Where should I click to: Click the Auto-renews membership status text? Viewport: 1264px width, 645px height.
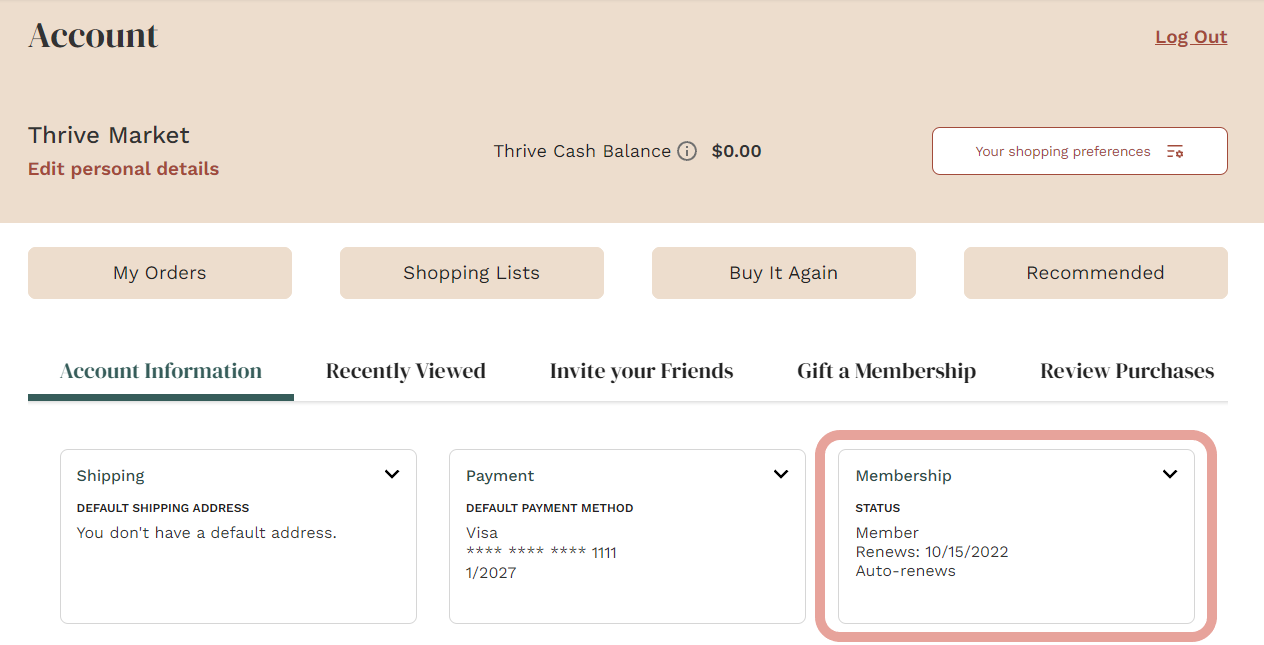coord(905,571)
